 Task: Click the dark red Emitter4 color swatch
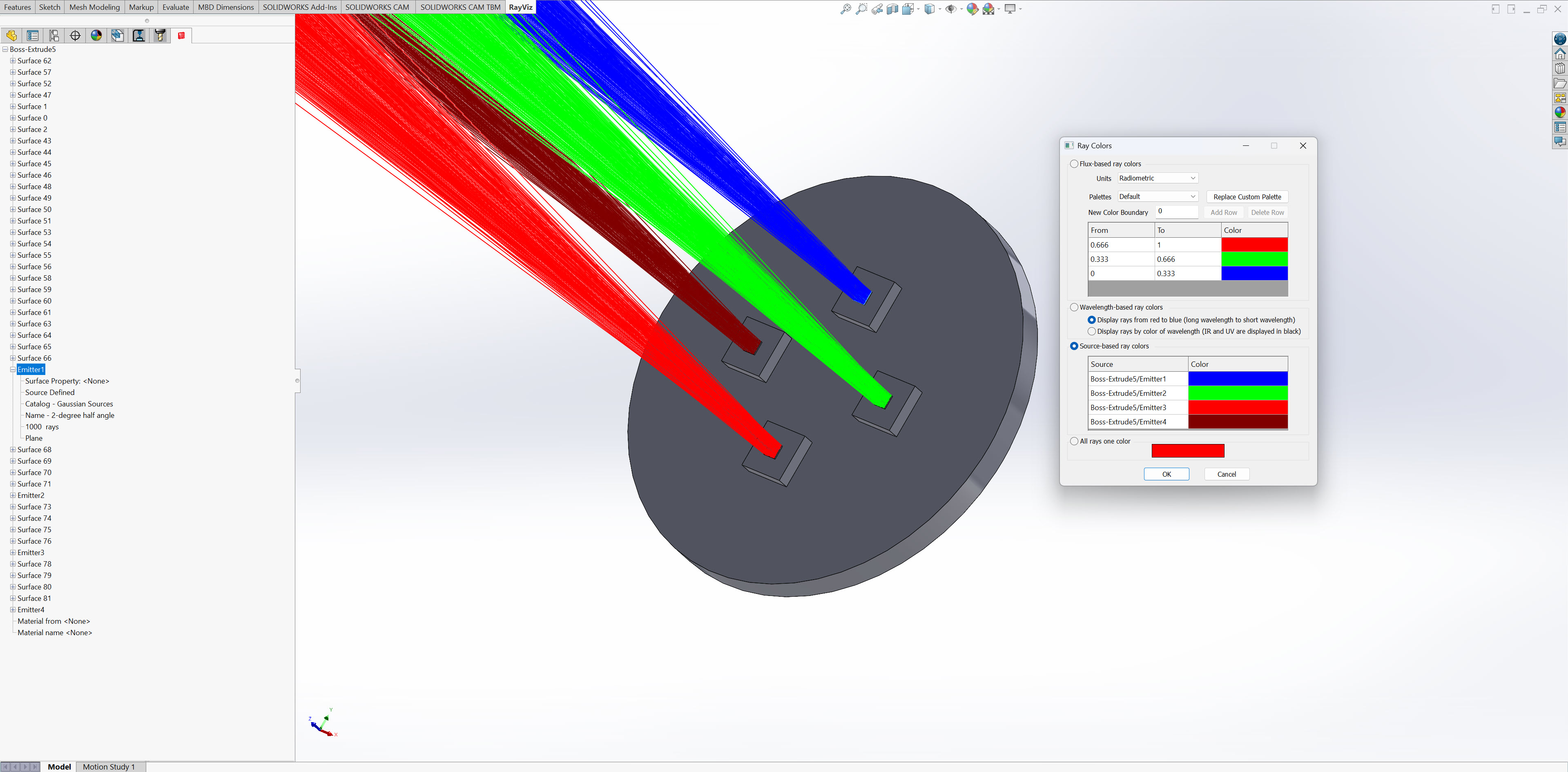click(x=1238, y=422)
